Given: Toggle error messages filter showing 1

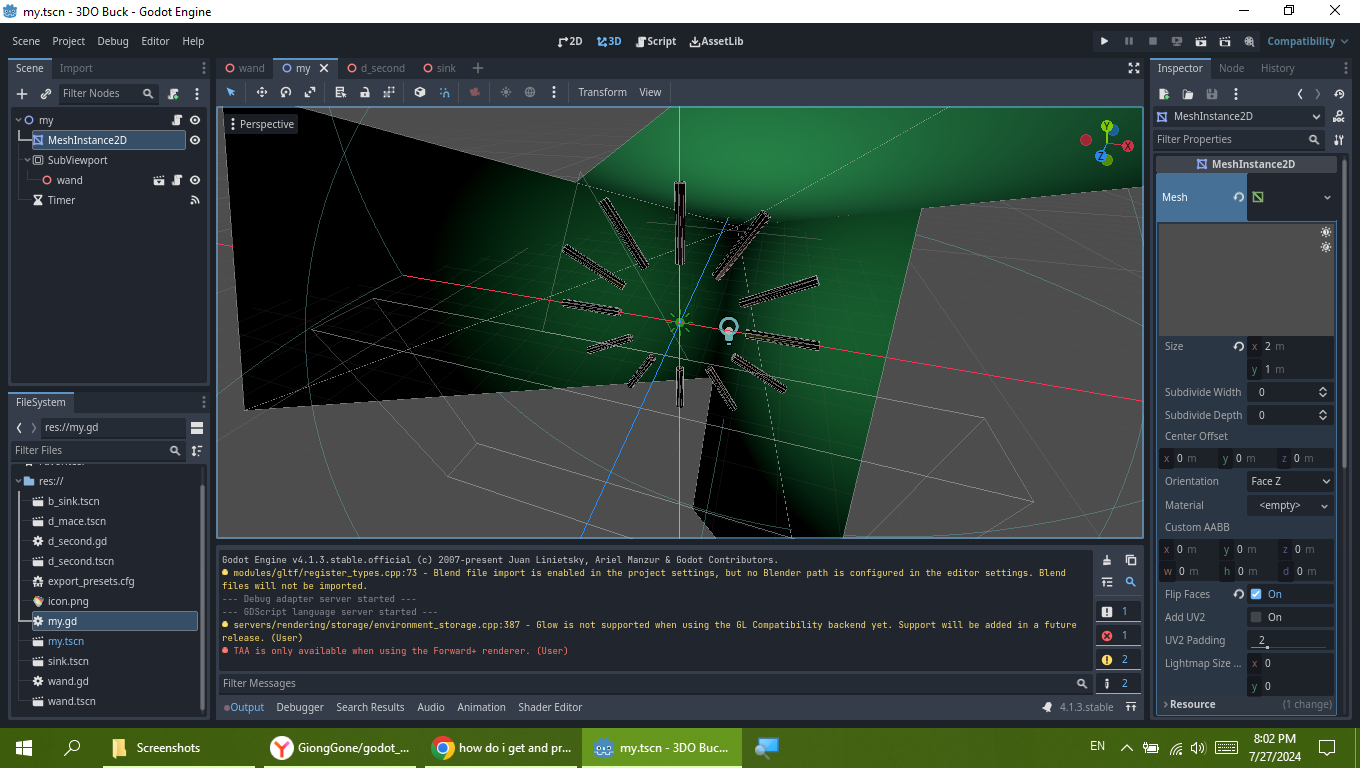Looking at the screenshot, I should [x=1118, y=635].
